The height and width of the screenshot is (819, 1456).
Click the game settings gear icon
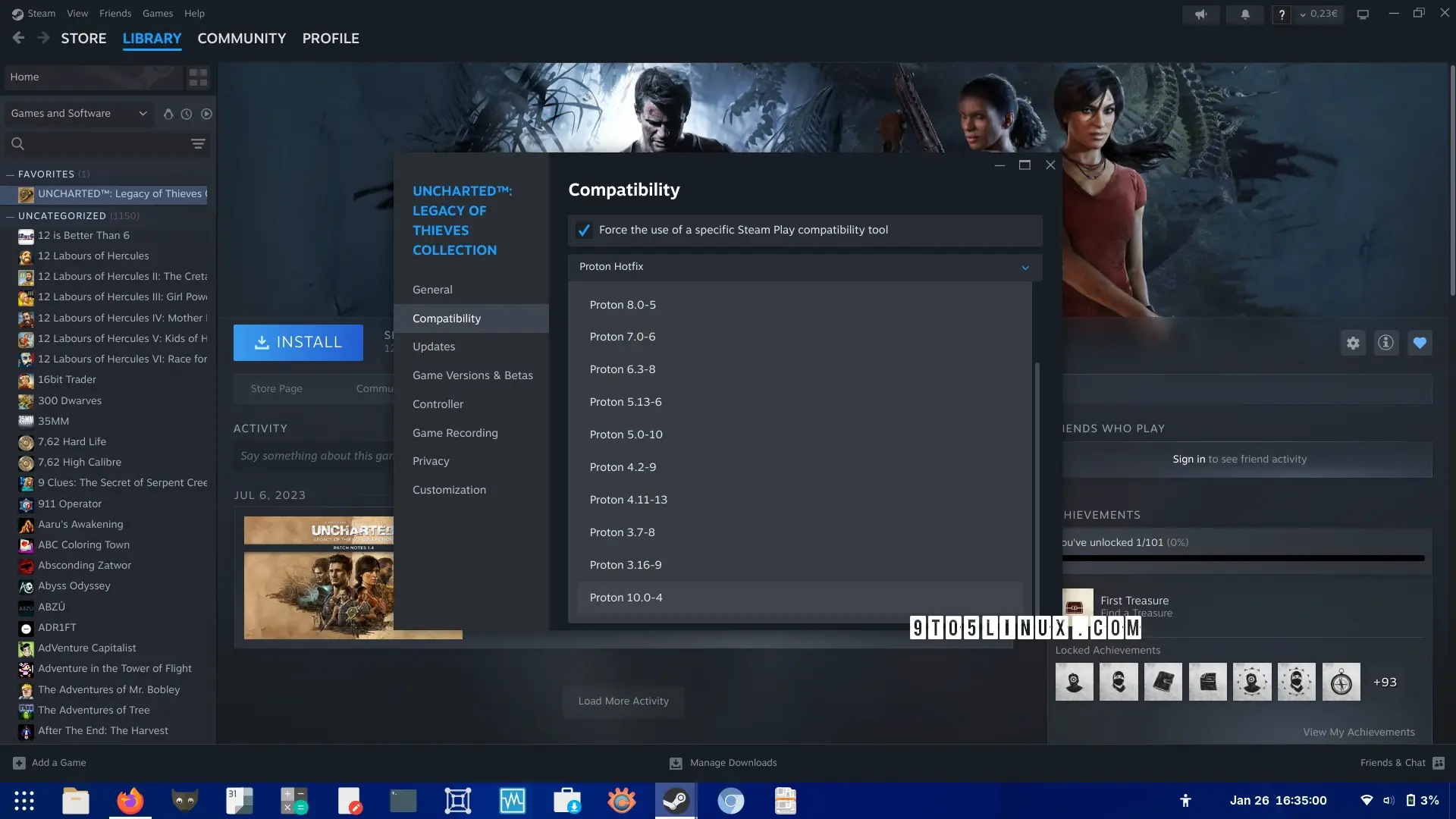[x=1353, y=343]
